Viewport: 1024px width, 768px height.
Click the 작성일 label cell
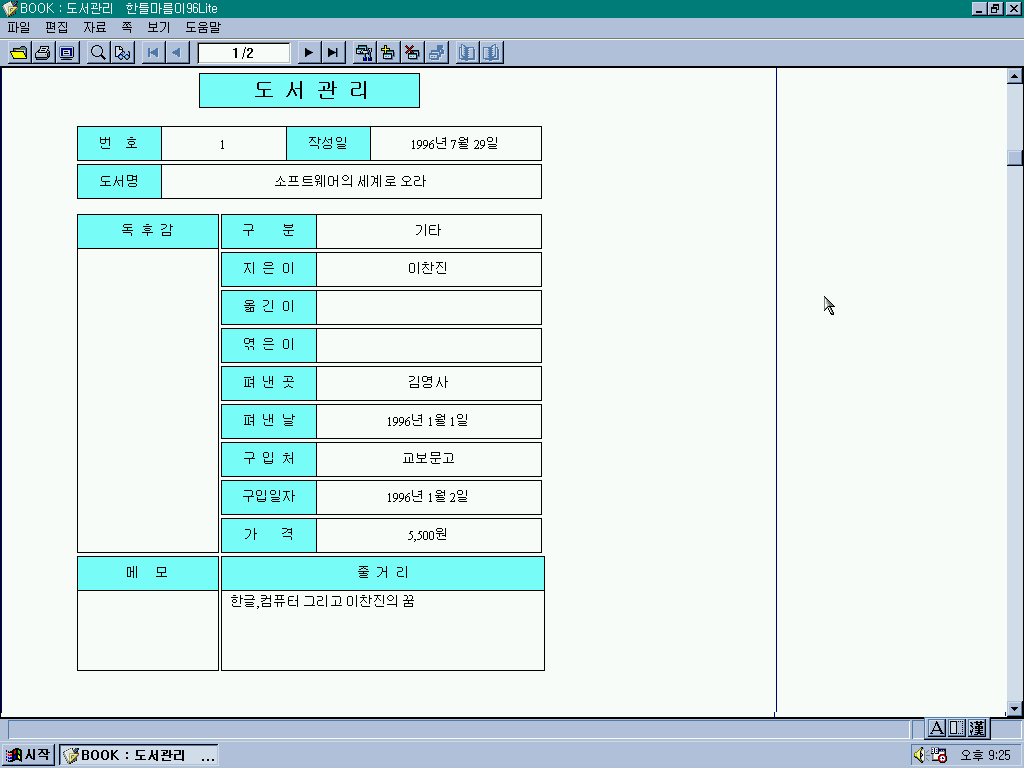(x=328, y=144)
